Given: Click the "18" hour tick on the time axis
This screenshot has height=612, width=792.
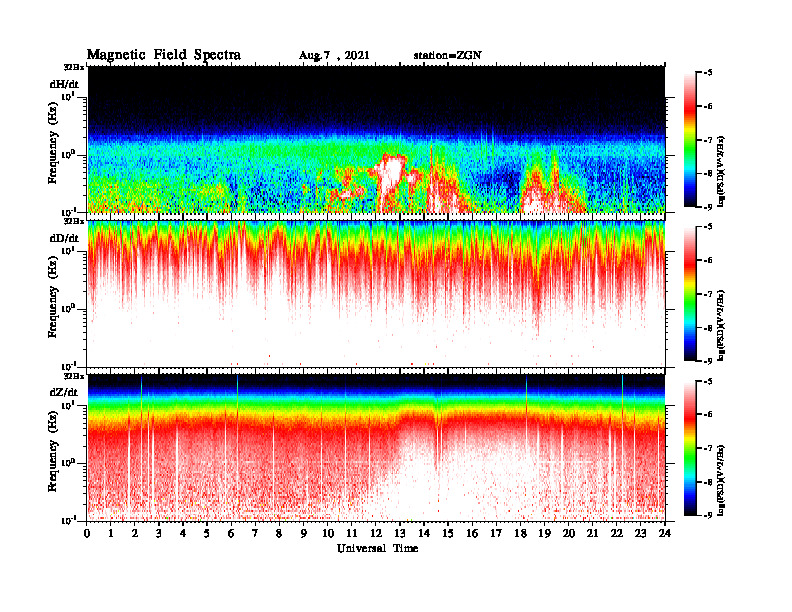Looking at the screenshot, I should tap(520, 534).
